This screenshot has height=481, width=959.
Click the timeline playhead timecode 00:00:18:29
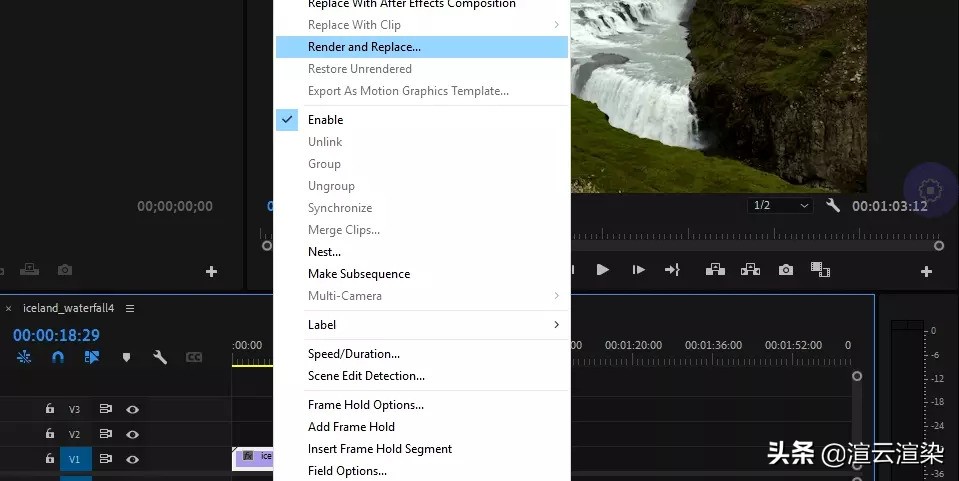pyautogui.click(x=56, y=335)
